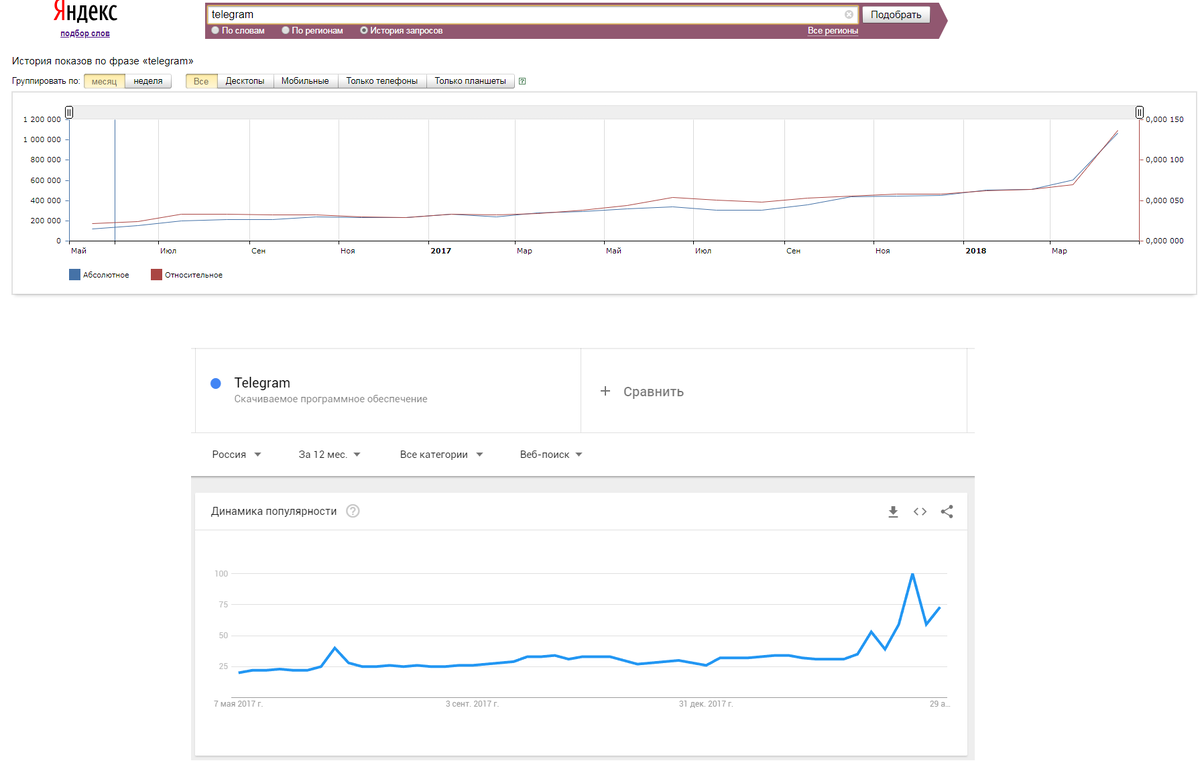Share the popularity dynamics chart

pos(947,511)
